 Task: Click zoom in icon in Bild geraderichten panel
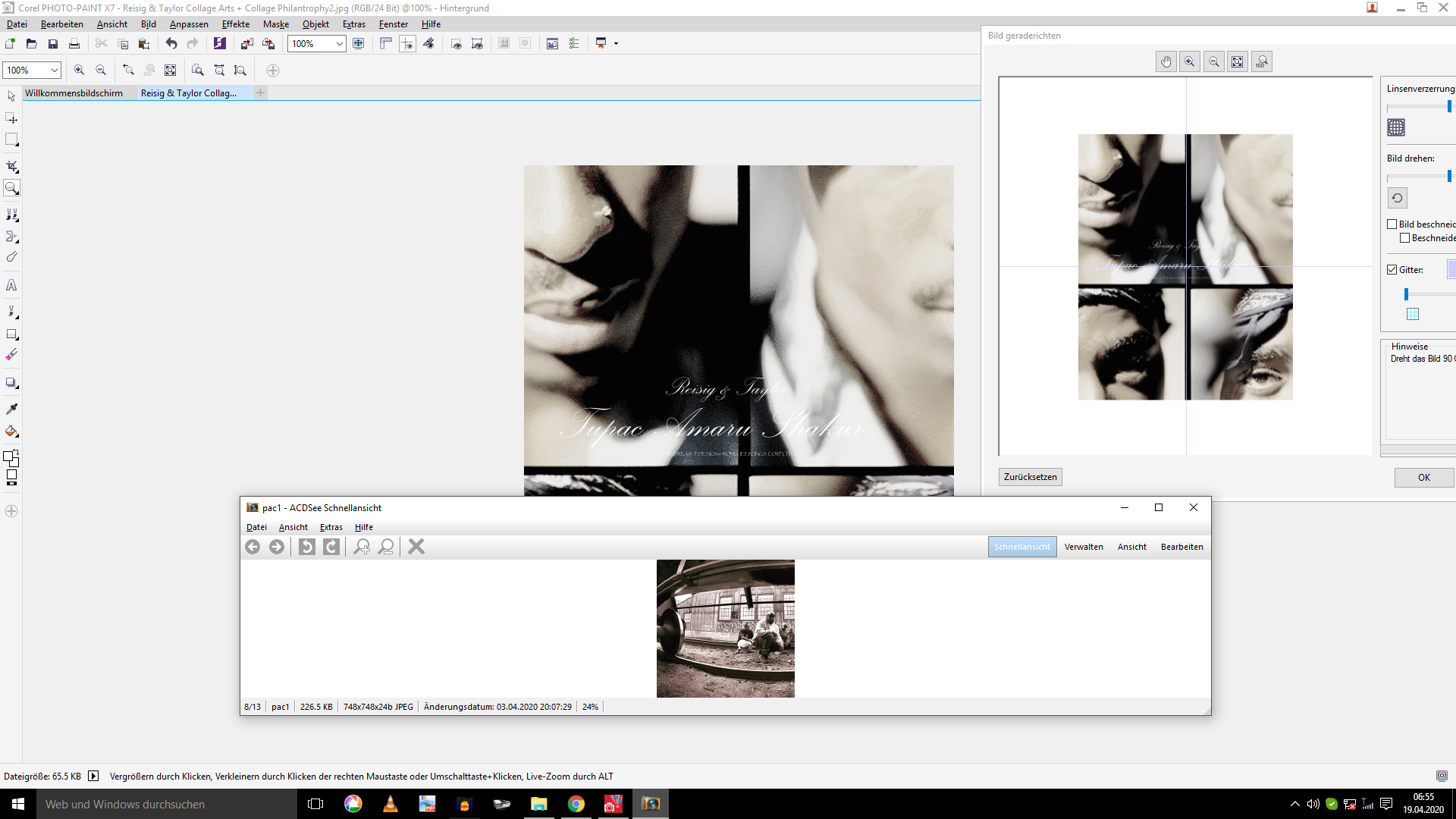click(x=1190, y=62)
